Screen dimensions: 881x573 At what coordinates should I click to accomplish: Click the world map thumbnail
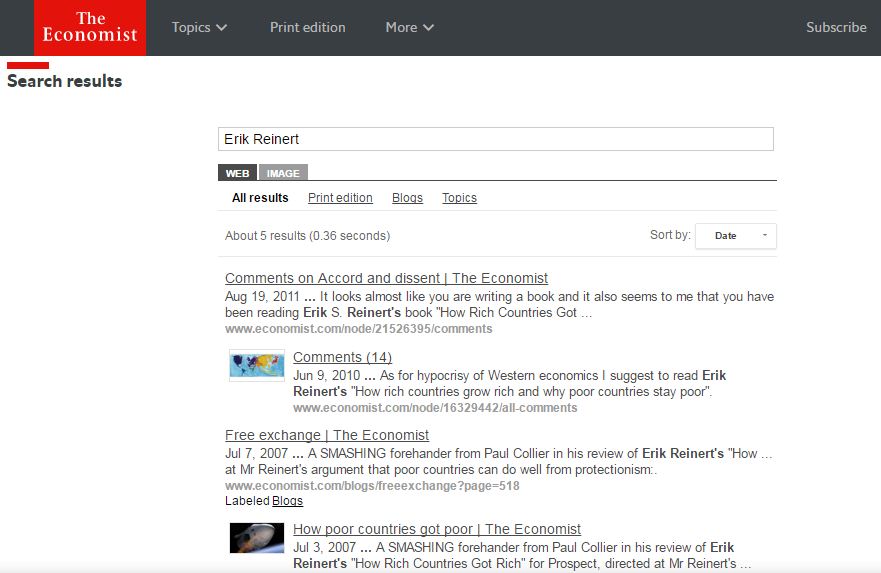point(257,365)
